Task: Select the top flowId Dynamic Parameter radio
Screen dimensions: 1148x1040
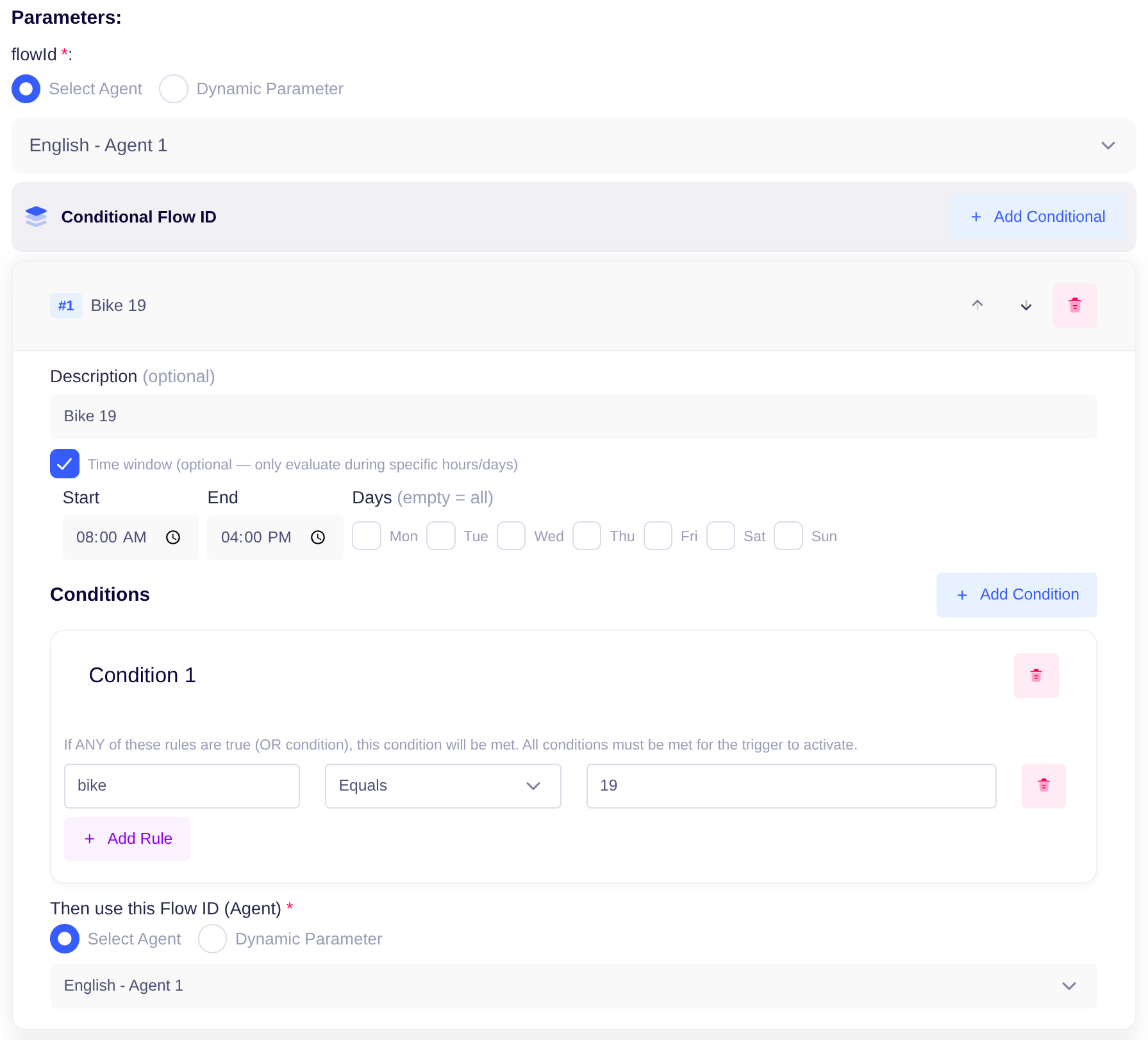Action: coord(174,89)
